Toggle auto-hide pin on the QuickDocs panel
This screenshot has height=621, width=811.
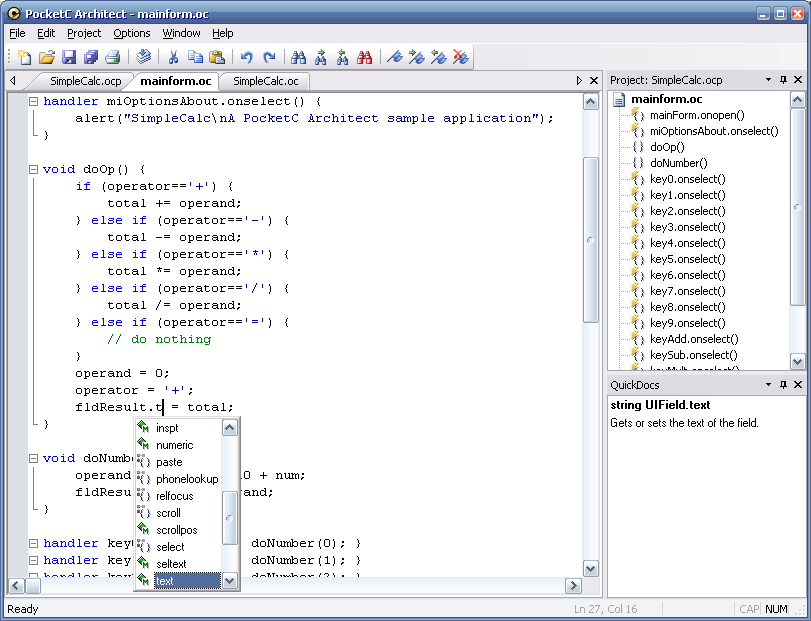pyautogui.click(x=781, y=384)
